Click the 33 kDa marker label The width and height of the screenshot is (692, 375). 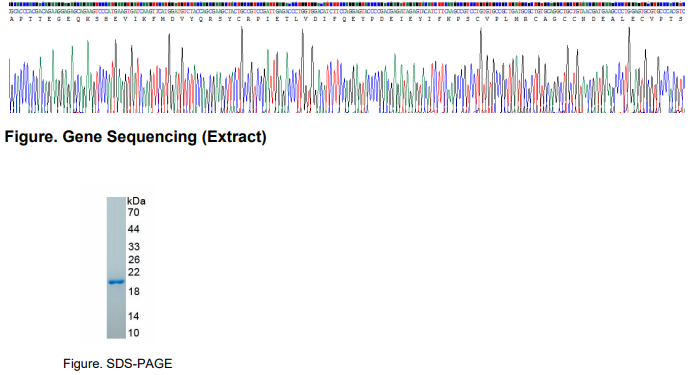click(x=133, y=247)
